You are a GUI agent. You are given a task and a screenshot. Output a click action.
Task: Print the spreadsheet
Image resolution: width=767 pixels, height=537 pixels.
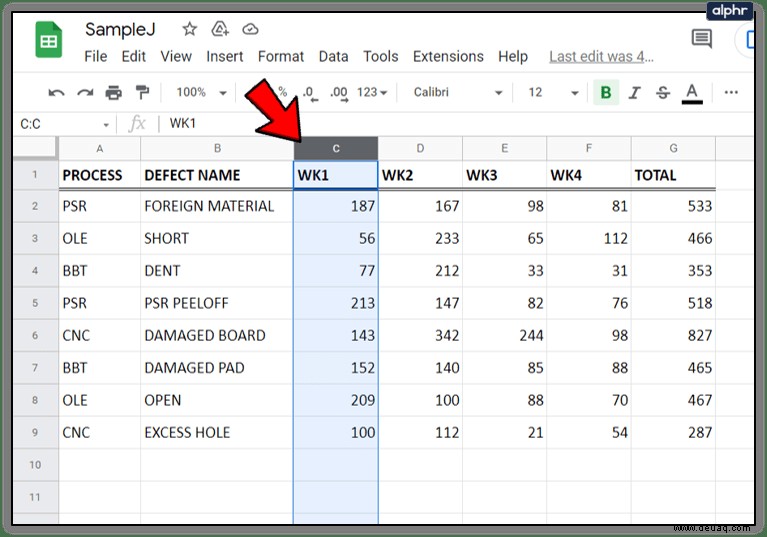click(114, 92)
